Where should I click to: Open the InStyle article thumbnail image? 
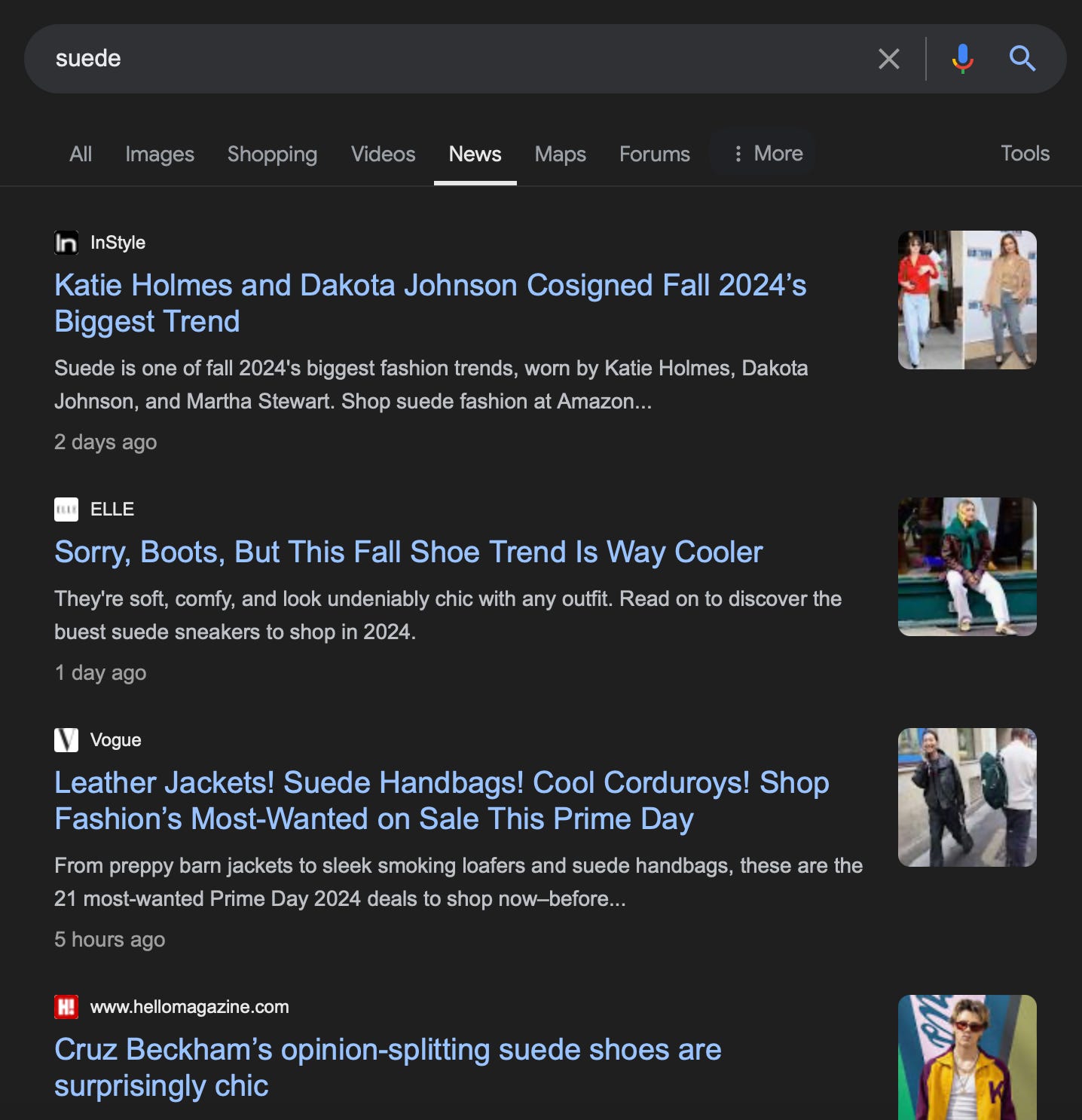(x=967, y=300)
